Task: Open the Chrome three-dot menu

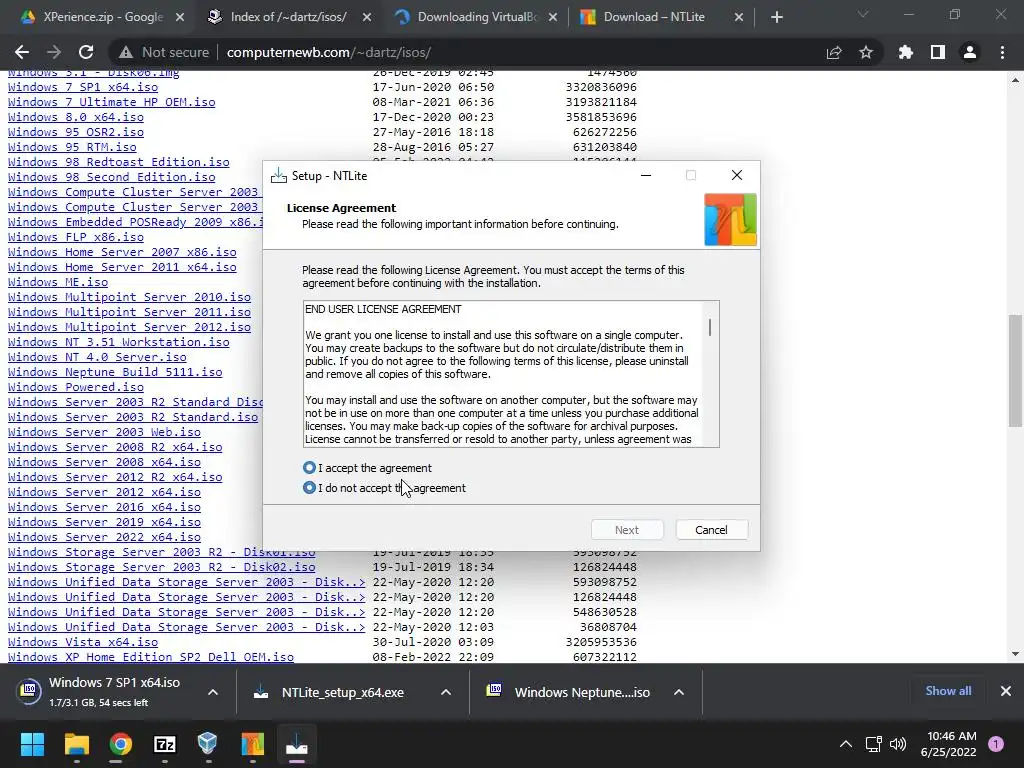Action: (1002, 52)
